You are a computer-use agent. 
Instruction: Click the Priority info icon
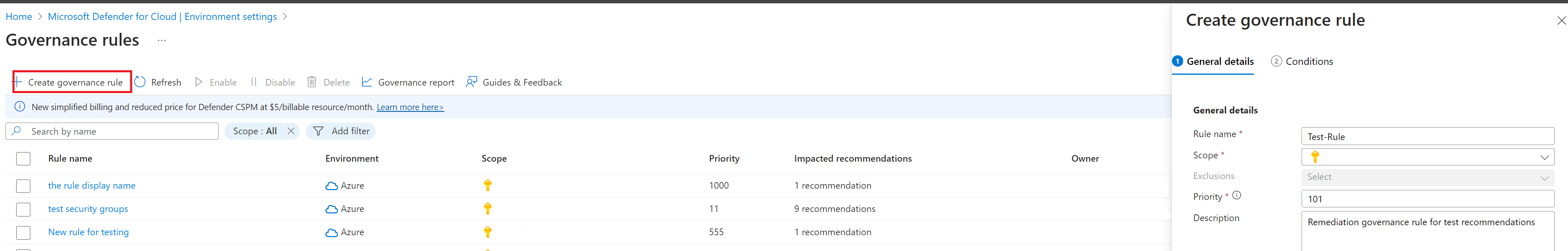tap(1236, 196)
